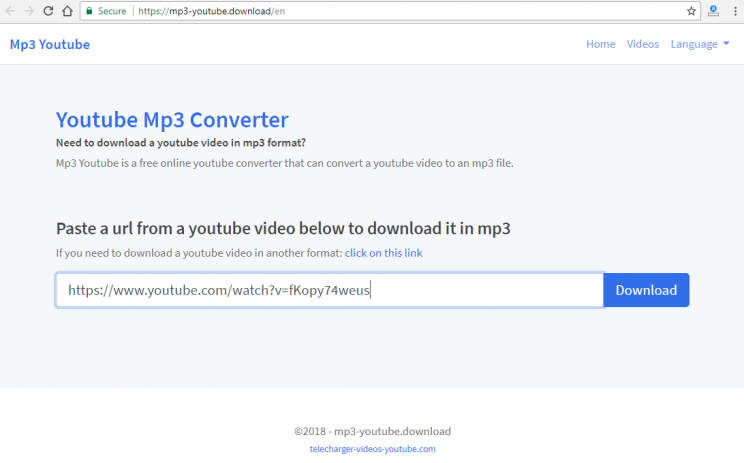744x463 pixels.
Task: Click the green Secure padlock icon
Action: (x=89, y=11)
